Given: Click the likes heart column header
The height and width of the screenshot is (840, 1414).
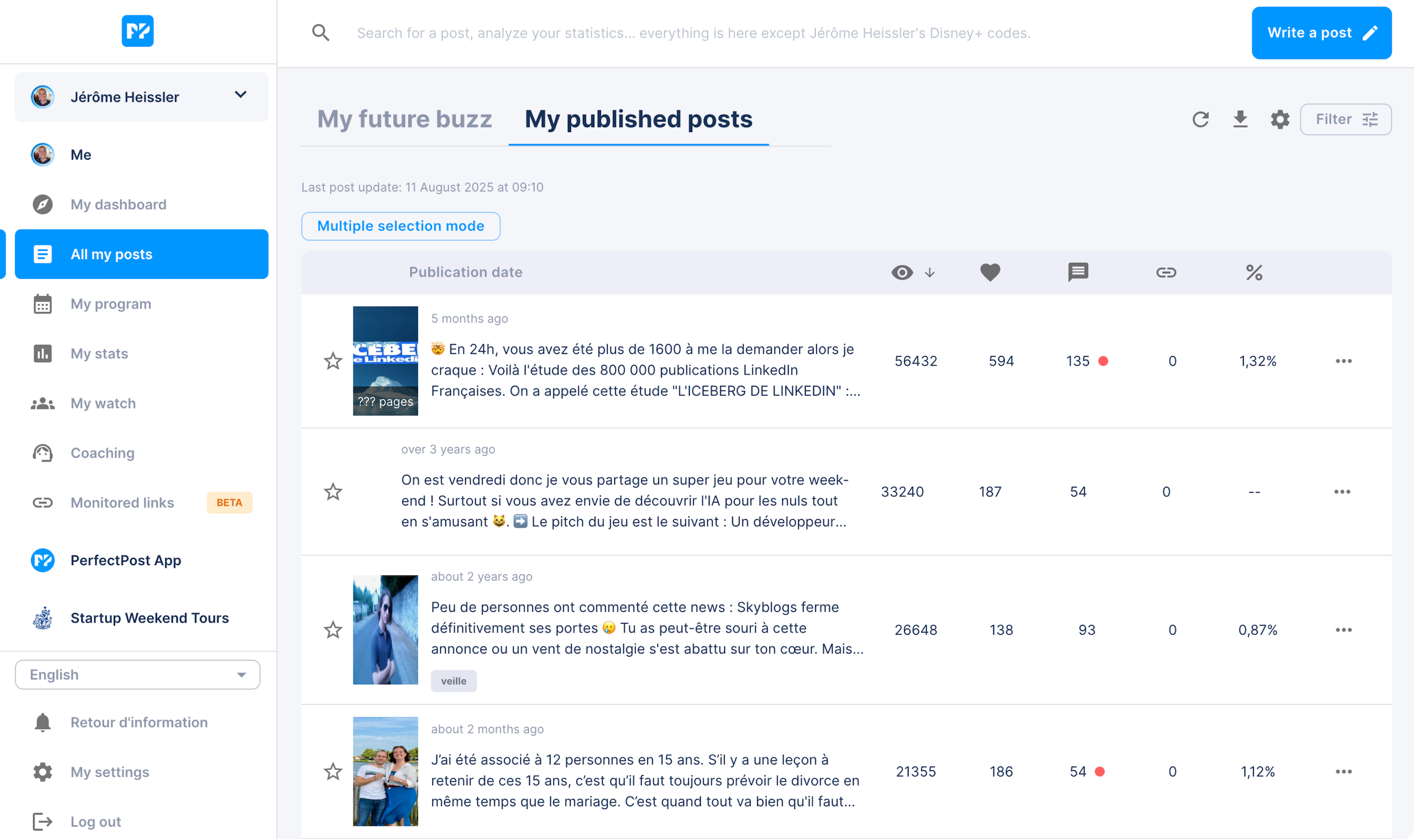Looking at the screenshot, I should coord(990,272).
